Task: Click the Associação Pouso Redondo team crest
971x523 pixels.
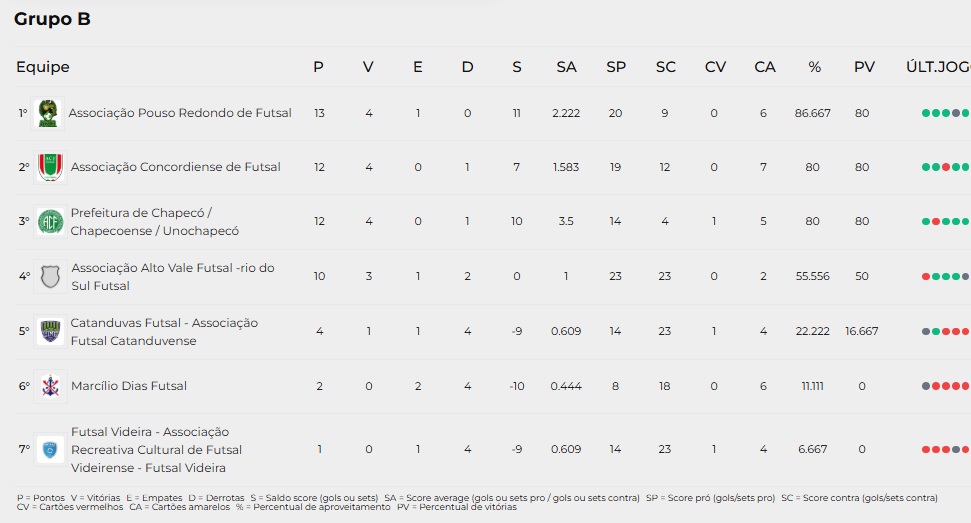Action: (x=48, y=113)
